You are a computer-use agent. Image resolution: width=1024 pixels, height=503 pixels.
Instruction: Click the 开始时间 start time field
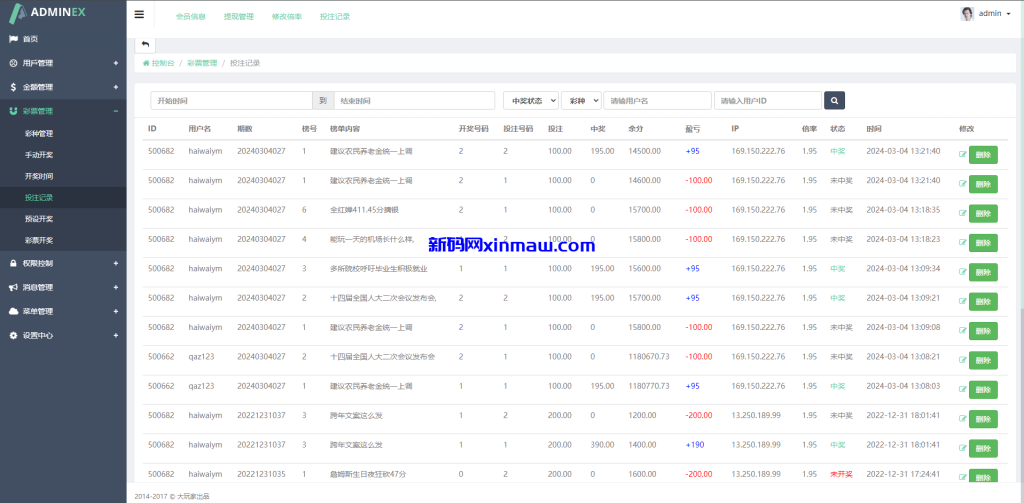coord(231,101)
